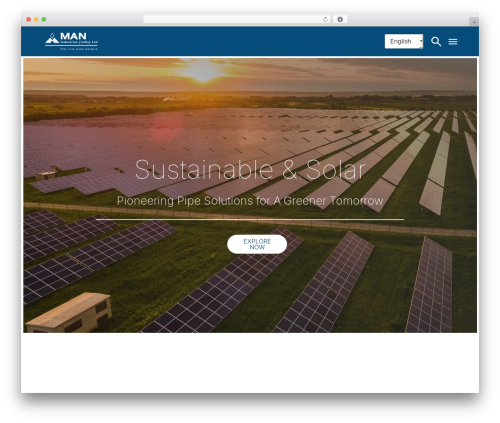Click the Sustainable & Solar heading
Viewport: 500px width, 423px height.
(250, 170)
